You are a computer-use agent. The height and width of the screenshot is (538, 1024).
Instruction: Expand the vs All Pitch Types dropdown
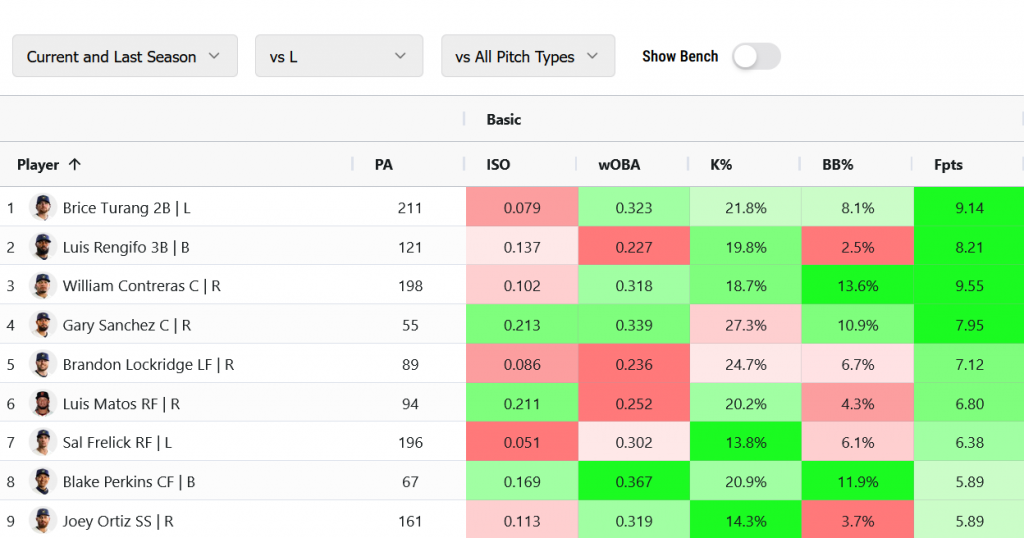tap(527, 57)
